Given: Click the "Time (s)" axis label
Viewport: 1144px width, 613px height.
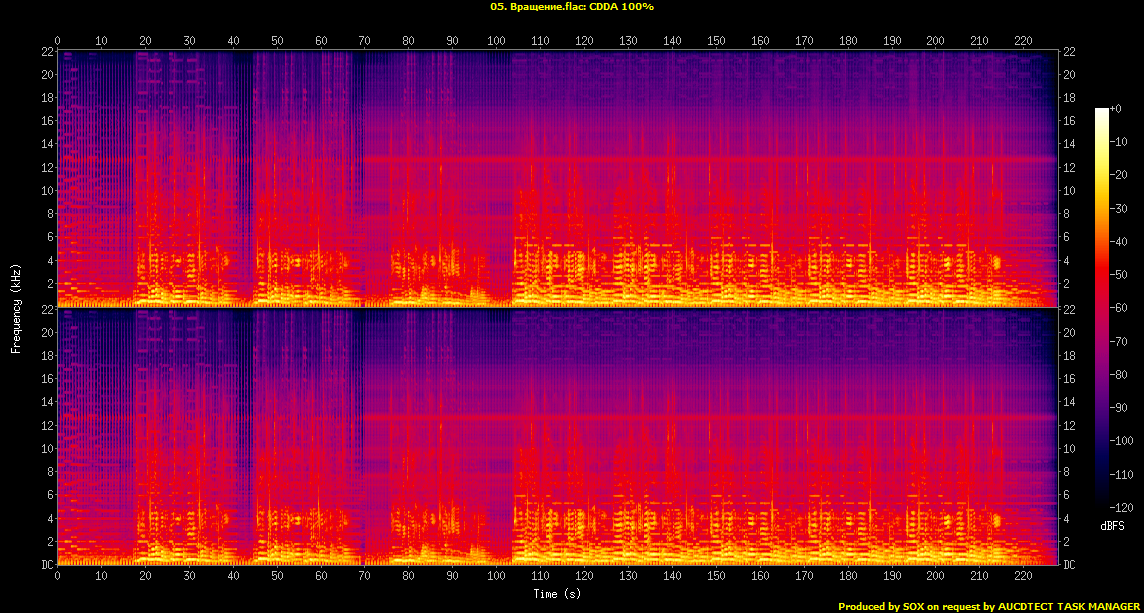Looking at the screenshot, I should pos(557,595).
